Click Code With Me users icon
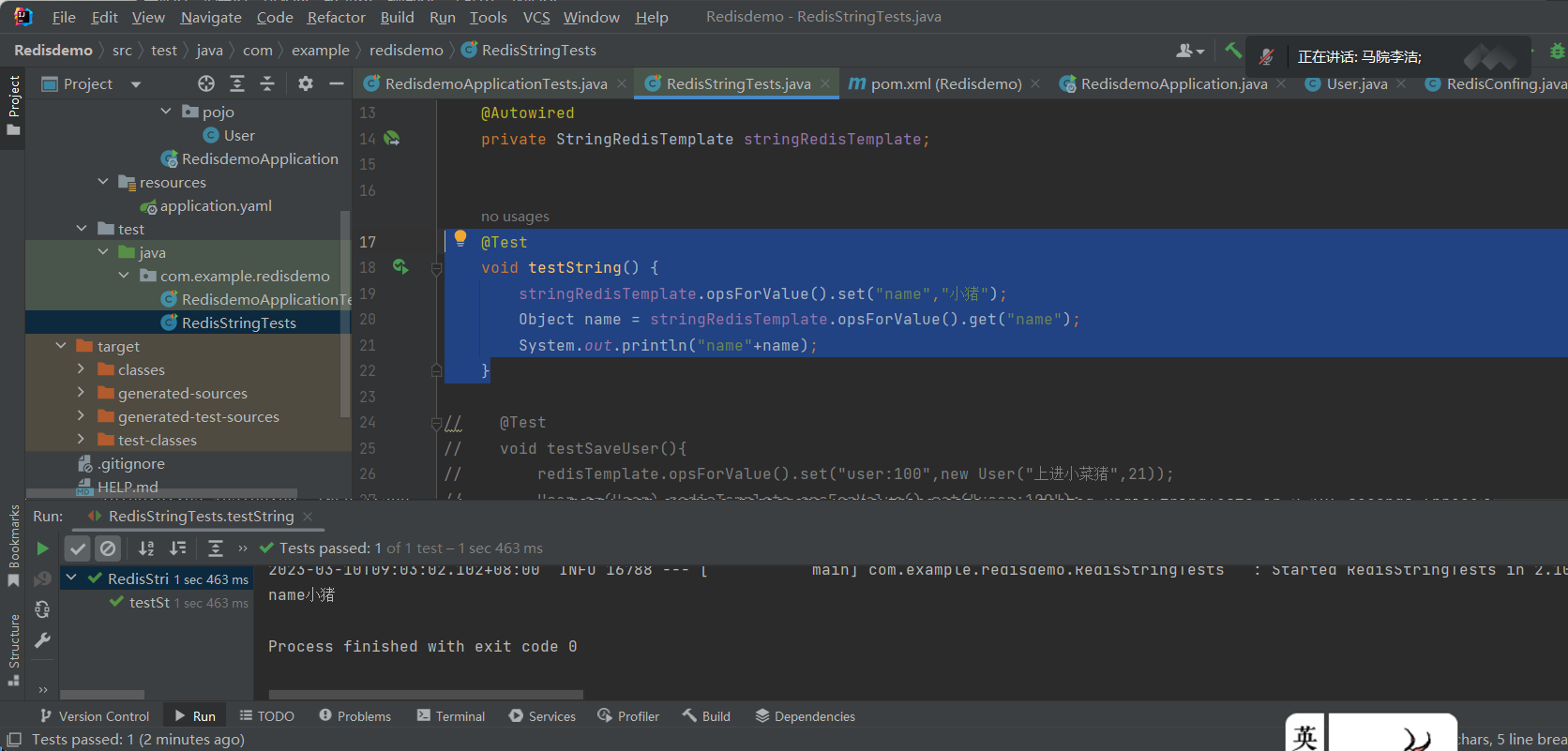Screen dimensions: 1568x751 [1190, 51]
